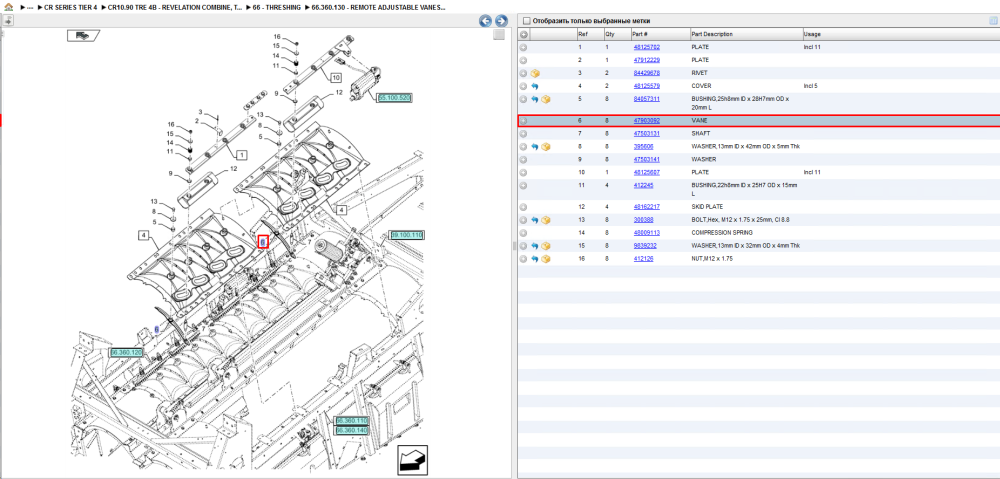Click blue arrow icon for COVER row
The width and height of the screenshot is (1000, 479).
[535, 85]
